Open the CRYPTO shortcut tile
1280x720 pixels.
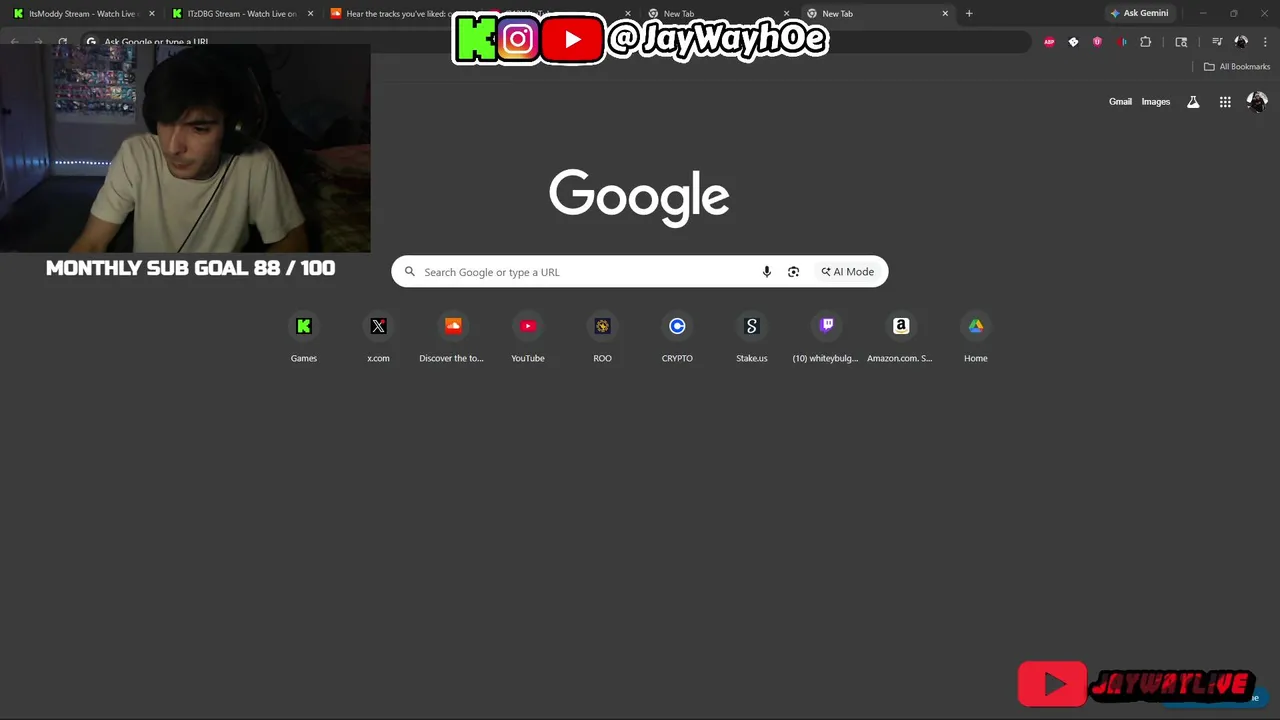pos(677,337)
